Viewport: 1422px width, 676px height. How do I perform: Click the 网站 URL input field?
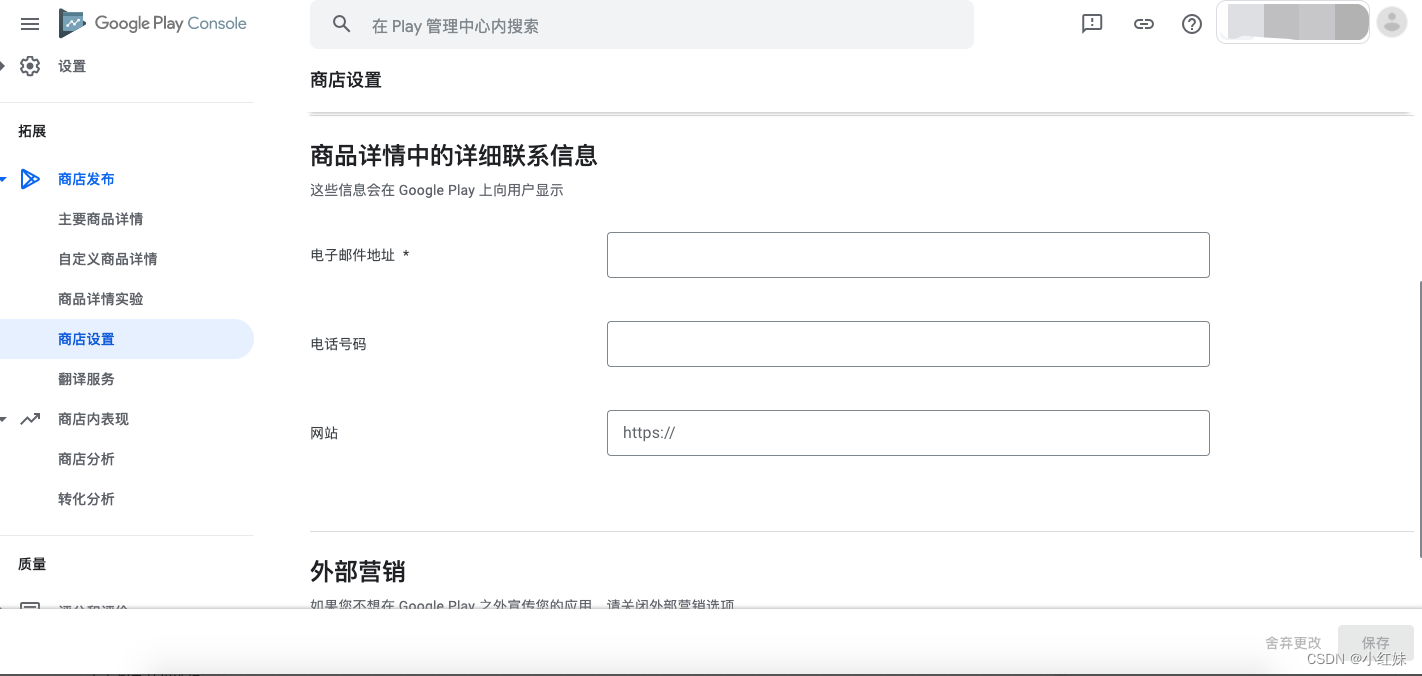[908, 433]
